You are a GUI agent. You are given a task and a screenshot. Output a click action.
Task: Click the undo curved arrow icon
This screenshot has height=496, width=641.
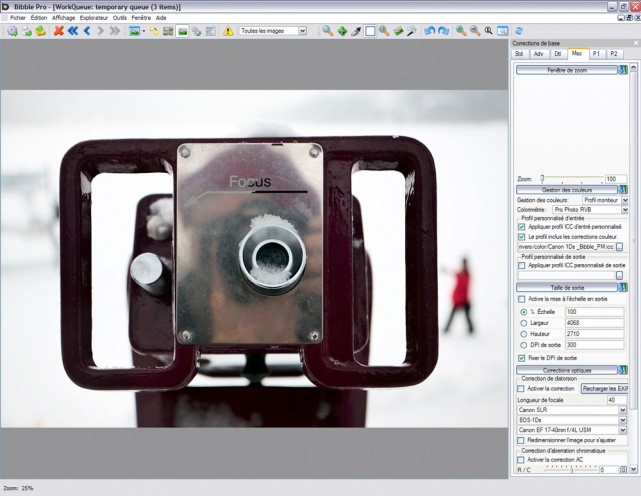click(x=429, y=31)
